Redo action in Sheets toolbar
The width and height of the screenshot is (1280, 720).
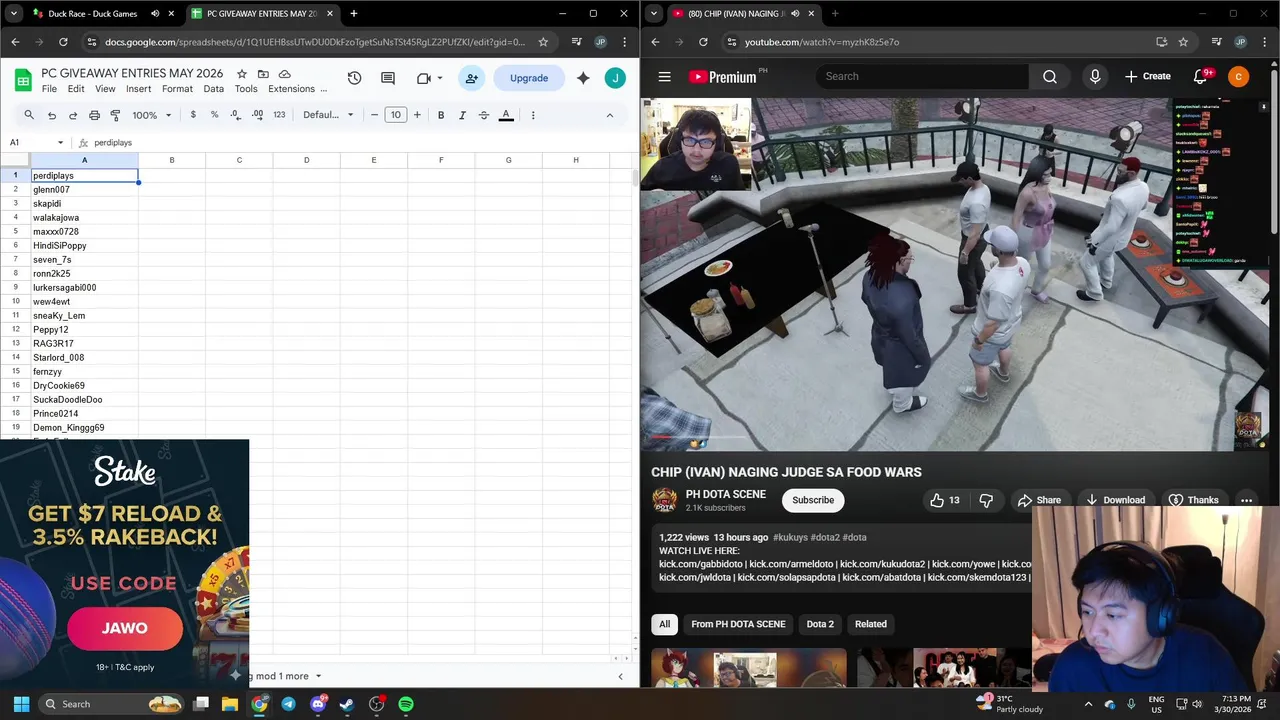pyautogui.click(x=73, y=115)
